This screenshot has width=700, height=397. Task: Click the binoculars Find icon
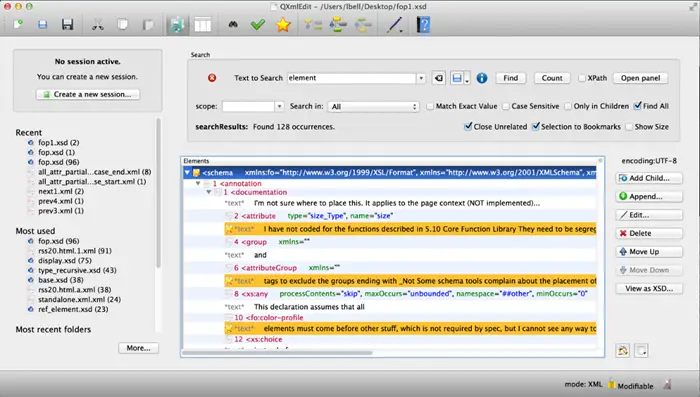233,25
